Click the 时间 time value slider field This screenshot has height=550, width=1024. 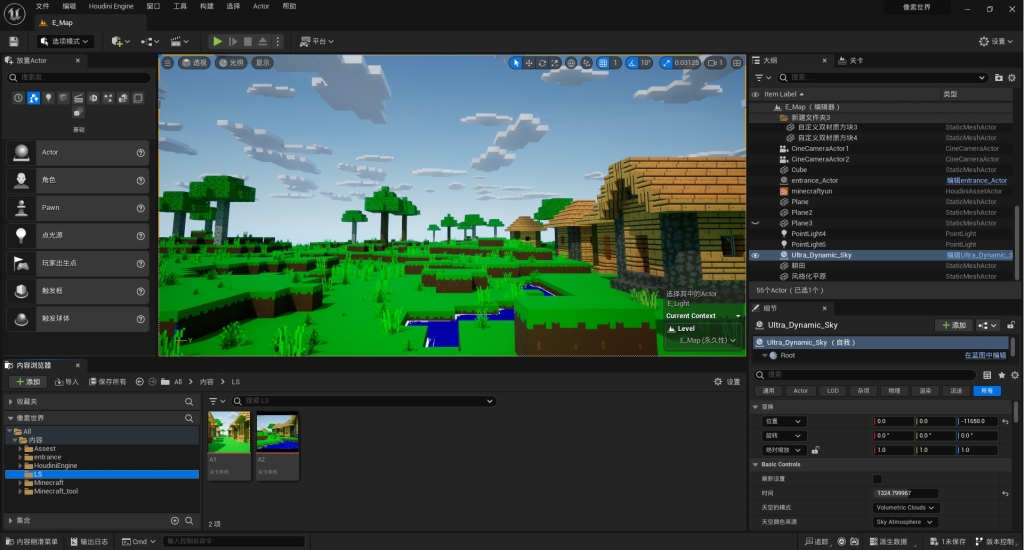(905, 493)
